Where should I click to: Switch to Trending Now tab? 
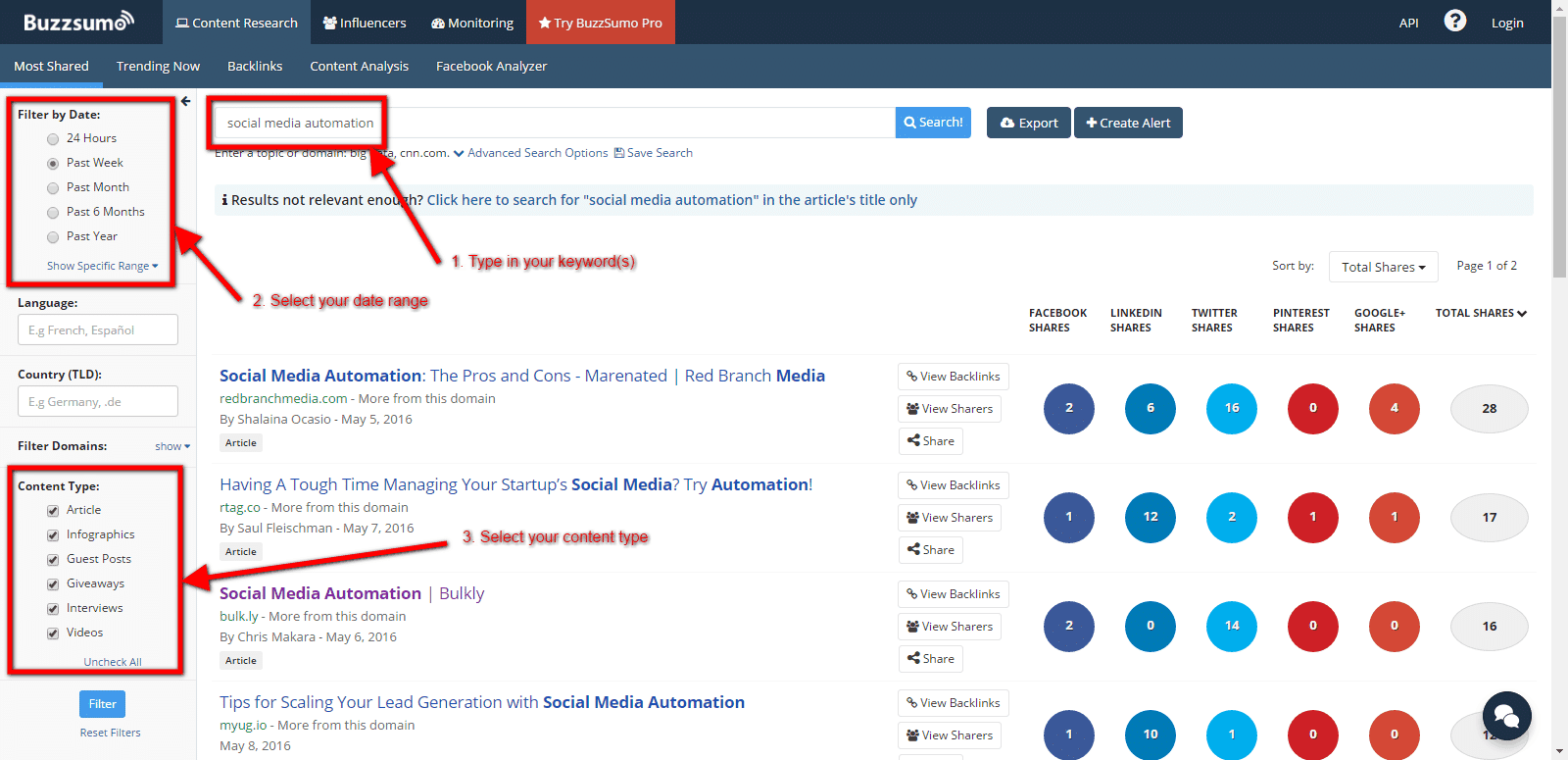158,66
